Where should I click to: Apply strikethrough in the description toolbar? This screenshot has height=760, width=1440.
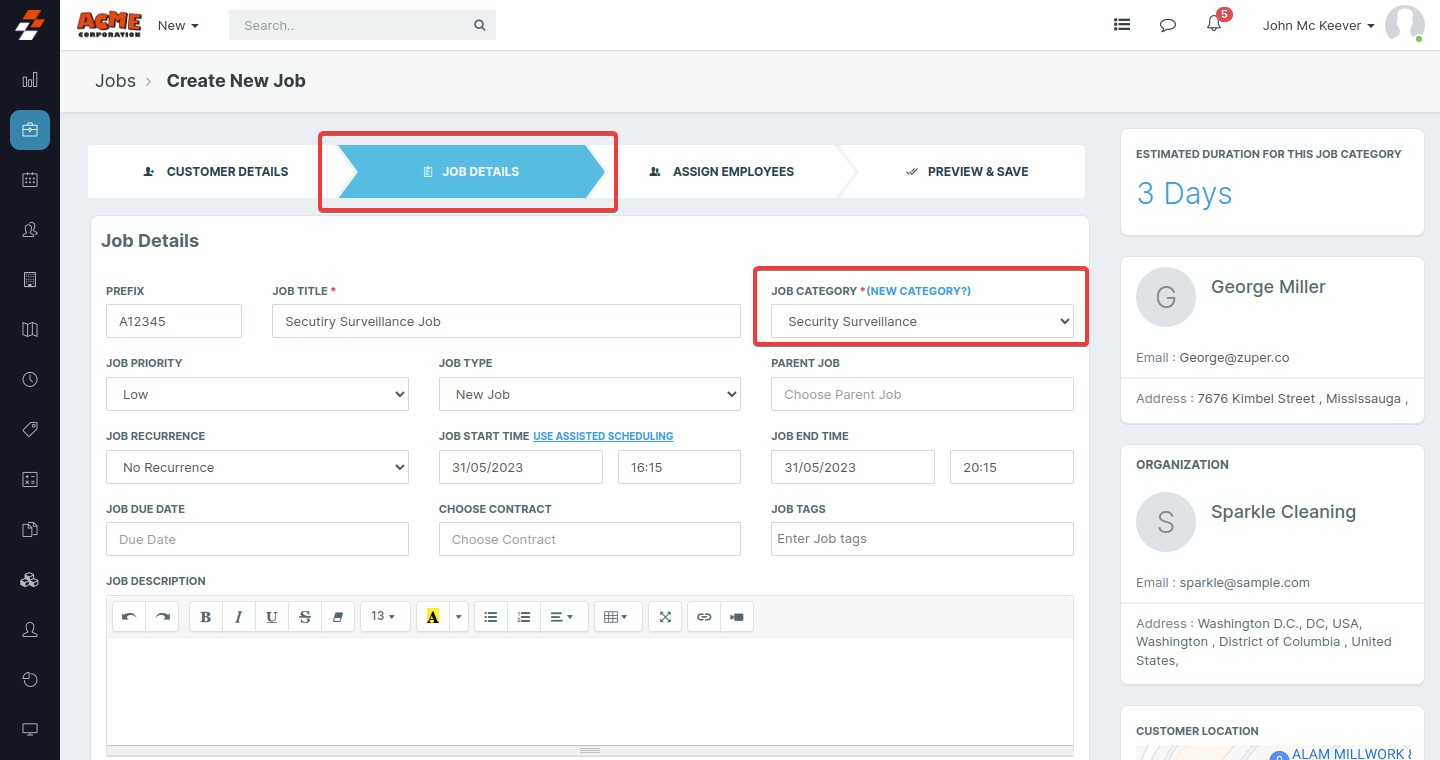305,617
